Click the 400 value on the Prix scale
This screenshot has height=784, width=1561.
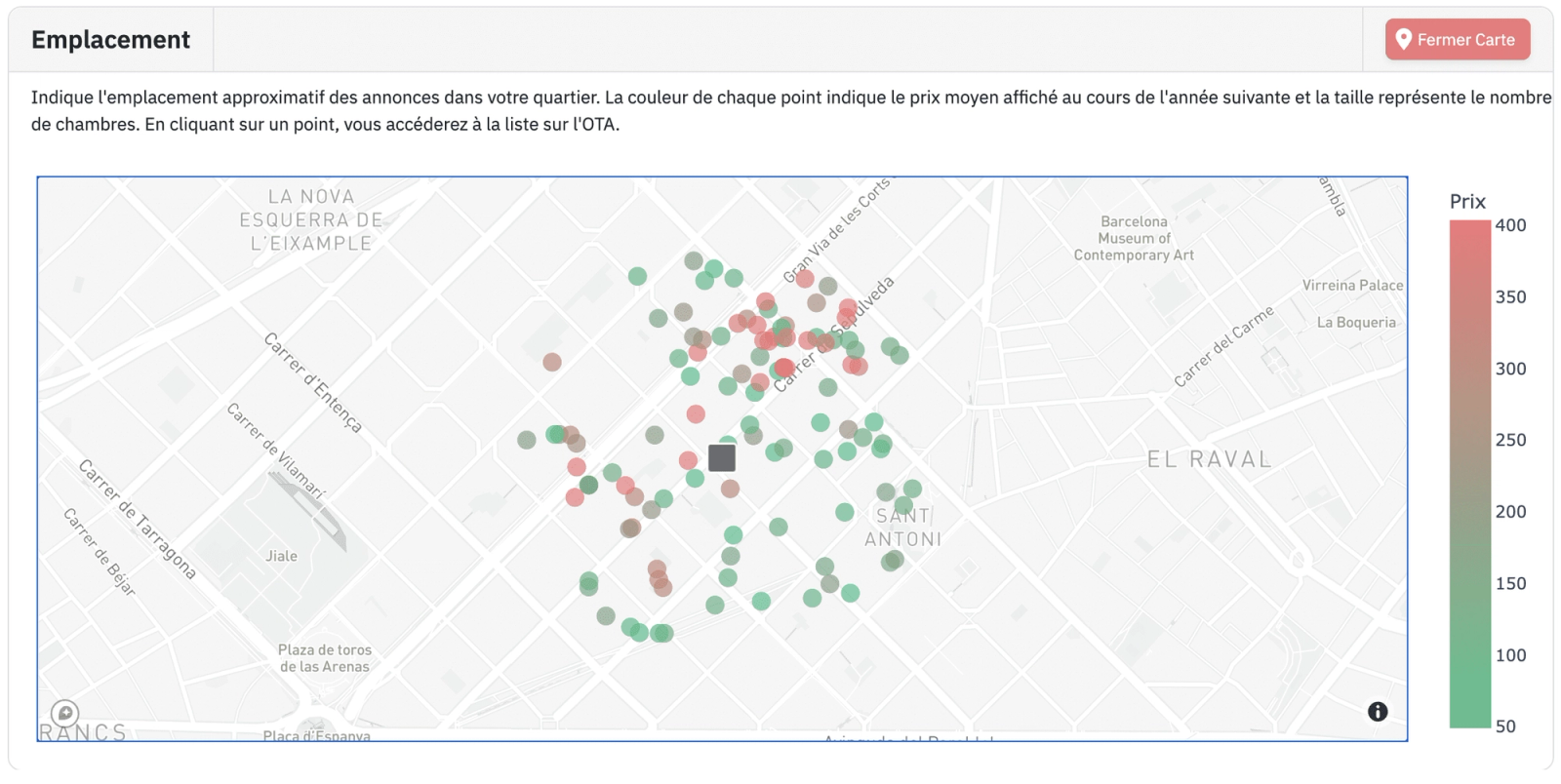(x=1510, y=225)
